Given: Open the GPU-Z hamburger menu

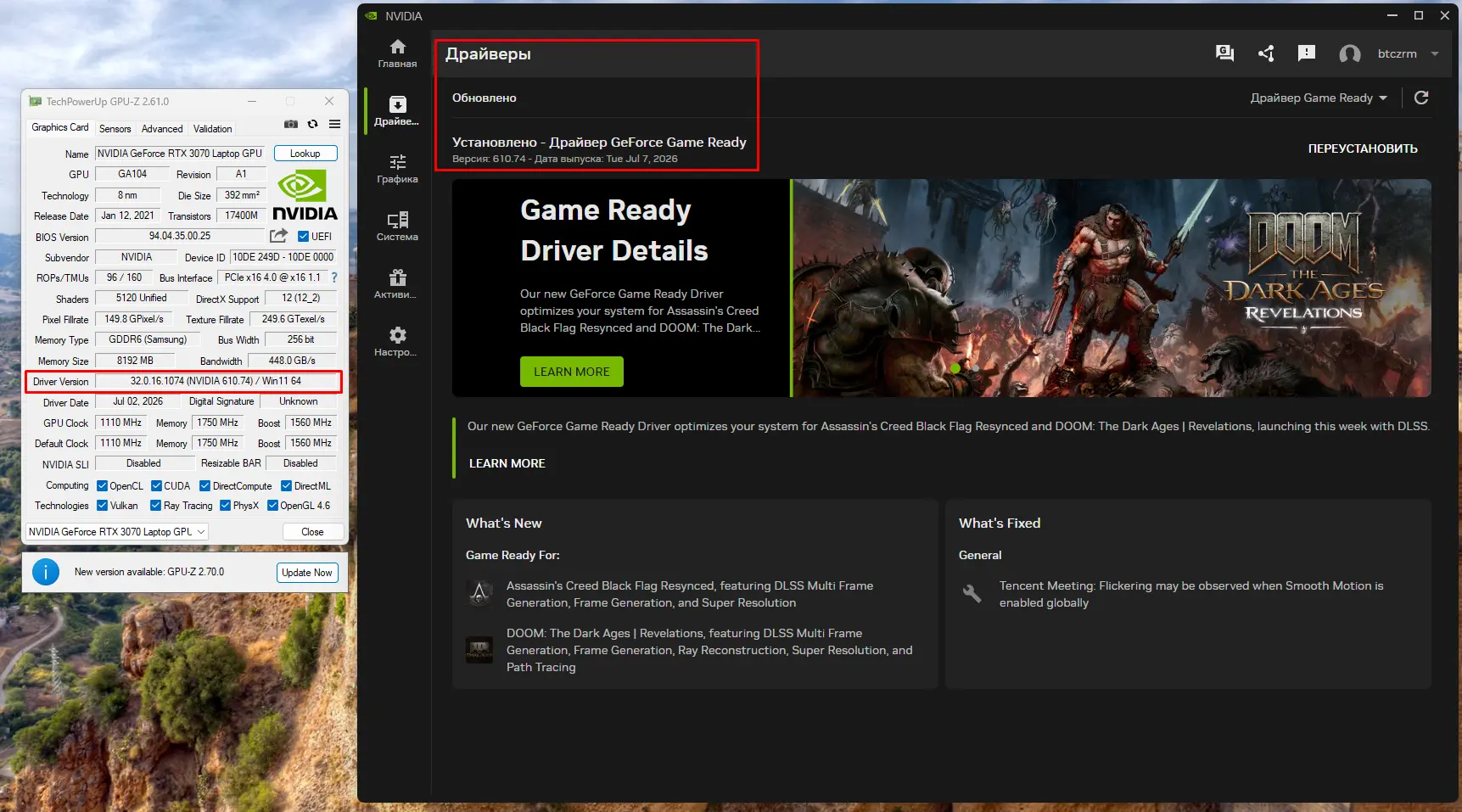Looking at the screenshot, I should pos(335,124).
